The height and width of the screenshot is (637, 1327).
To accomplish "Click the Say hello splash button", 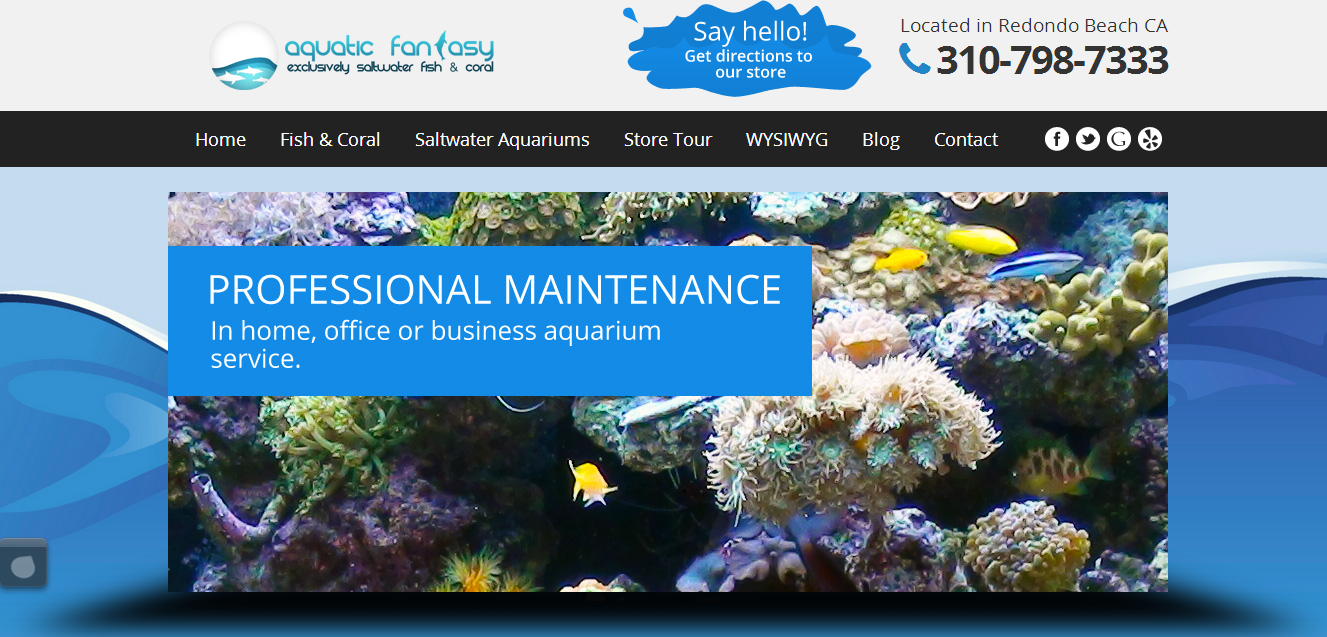I will [x=747, y=50].
